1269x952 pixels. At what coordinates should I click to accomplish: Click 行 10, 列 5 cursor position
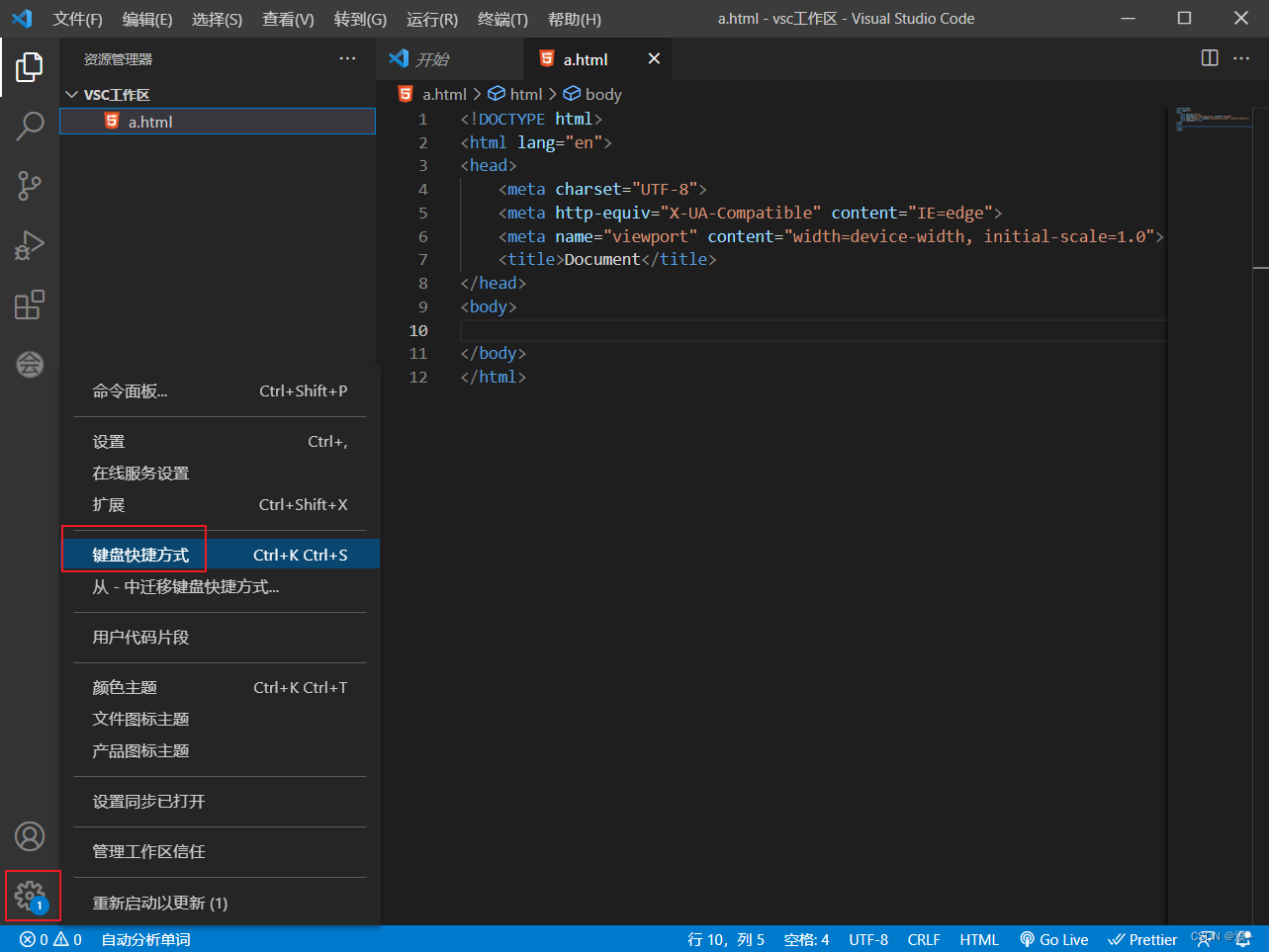point(726,939)
